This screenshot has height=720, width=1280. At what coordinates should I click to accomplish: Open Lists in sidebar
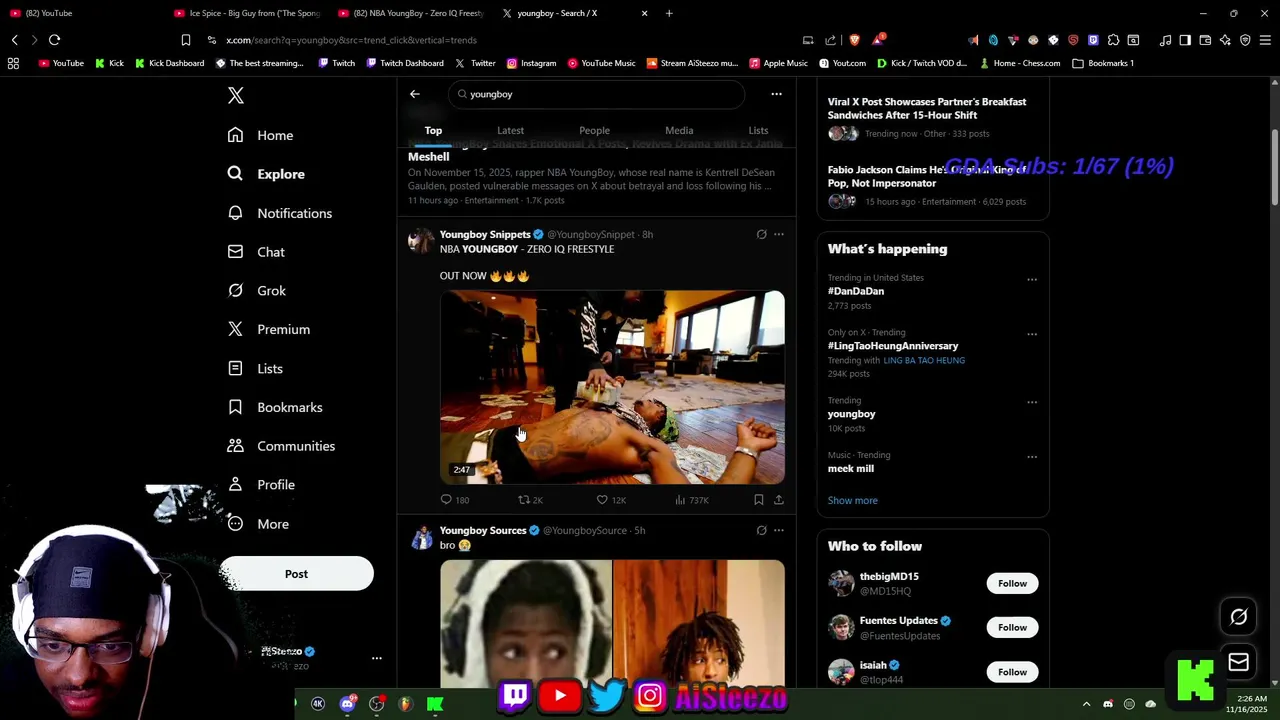coord(255,368)
